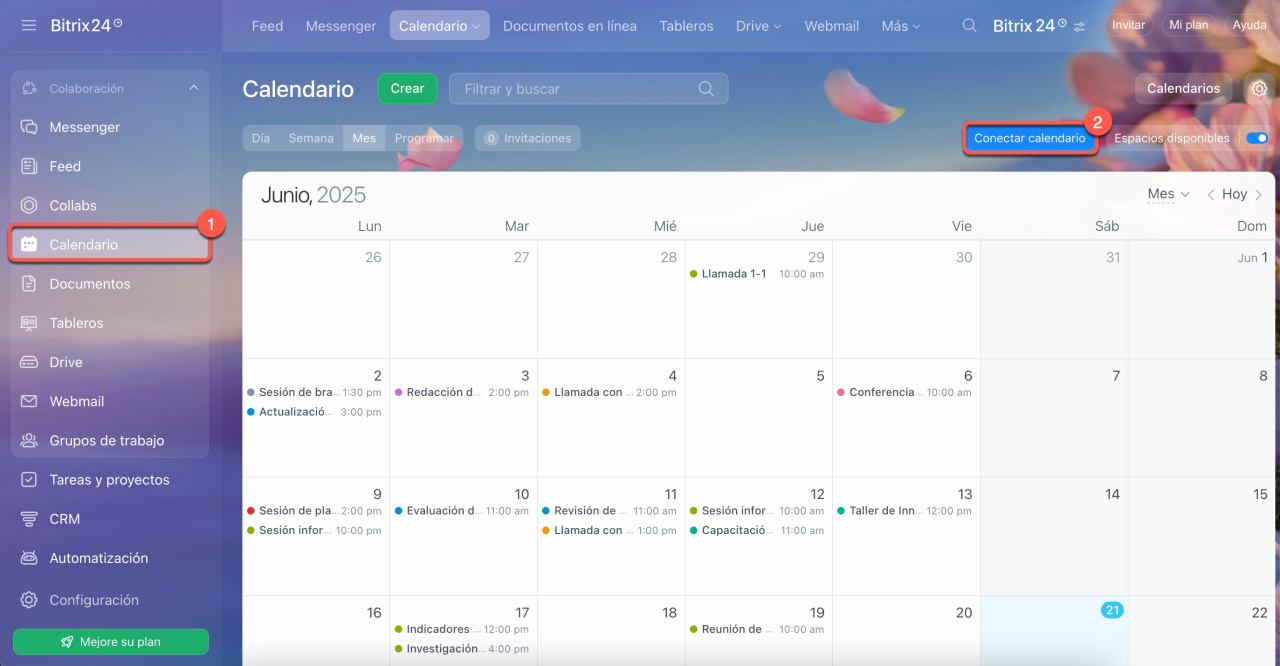Open Tableros from the left sidebar
Viewport: 1280px width, 666px height.
[x=110, y=323]
